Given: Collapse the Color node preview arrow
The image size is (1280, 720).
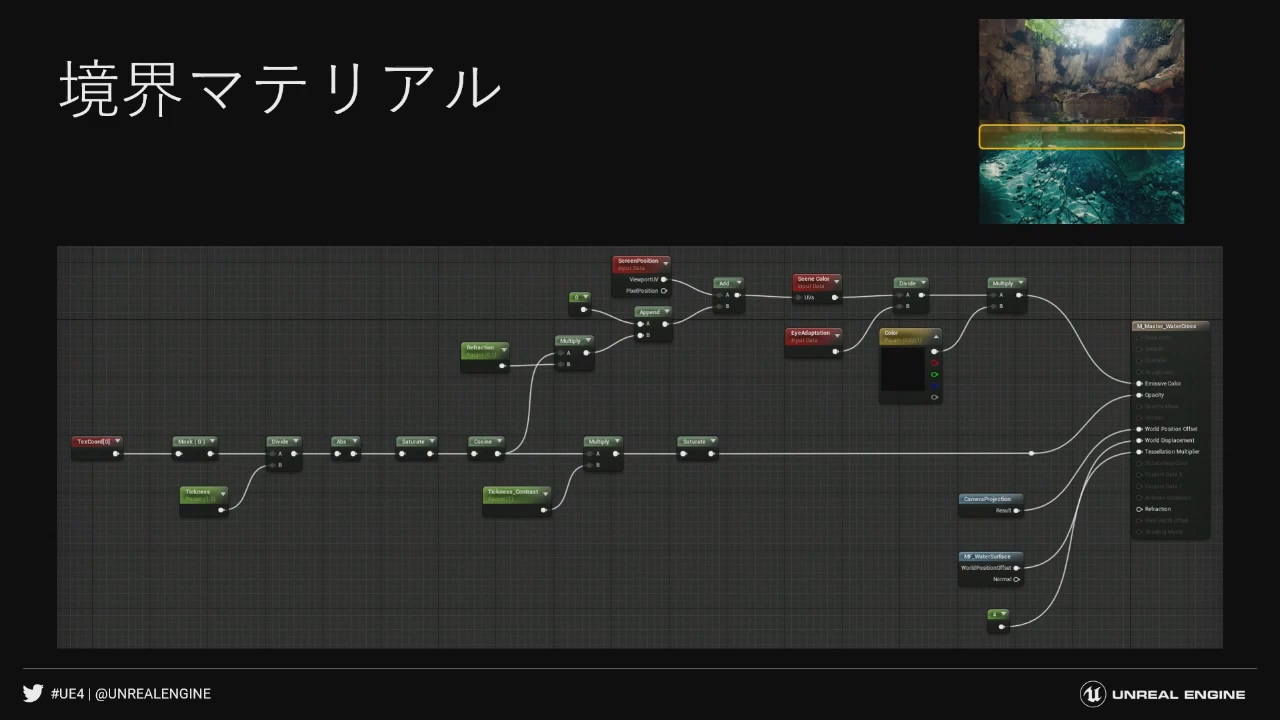Looking at the screenshot, I should click(x=936, y=337).
